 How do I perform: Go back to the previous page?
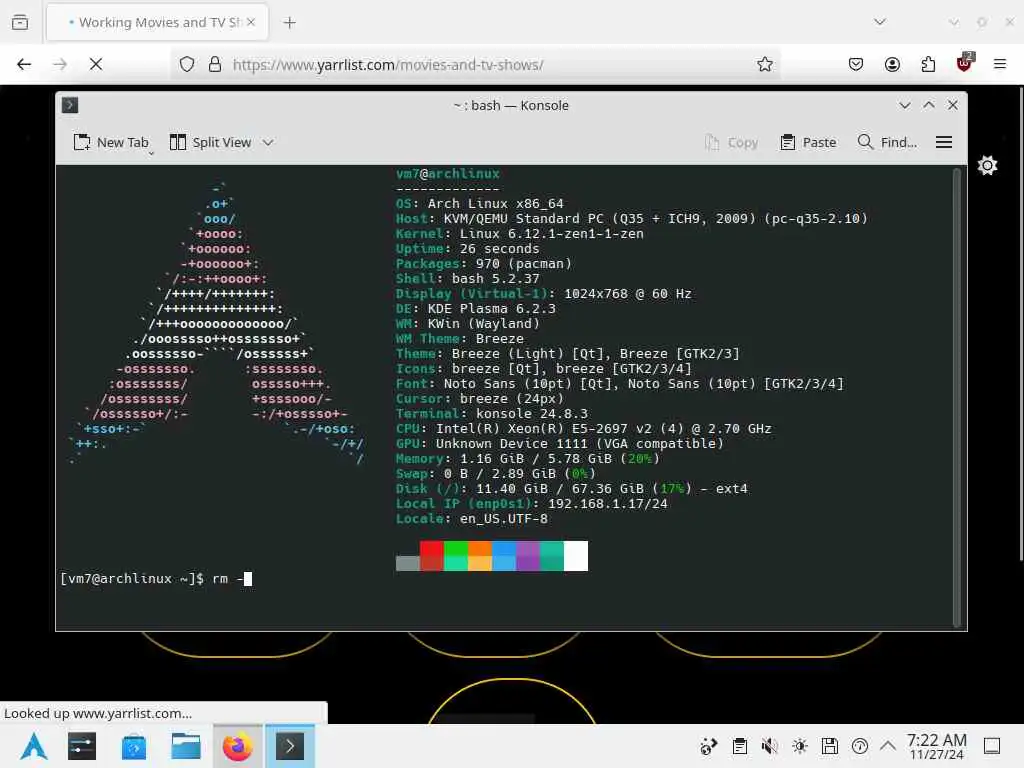point(24,64)
